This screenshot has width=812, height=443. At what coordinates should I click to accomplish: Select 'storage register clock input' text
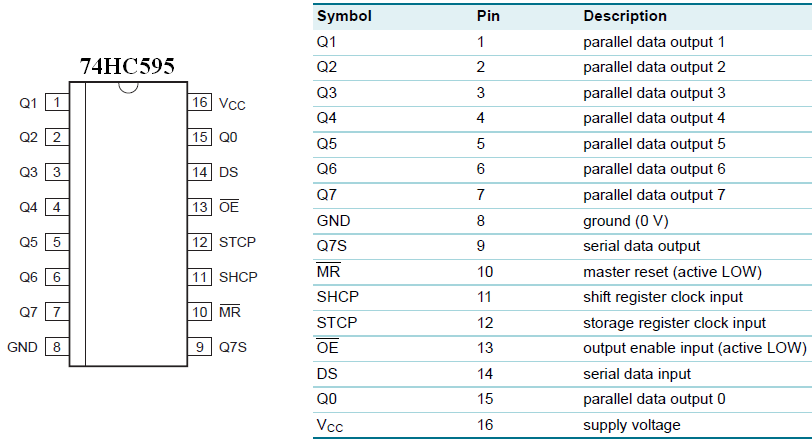(x=674, y=323)
